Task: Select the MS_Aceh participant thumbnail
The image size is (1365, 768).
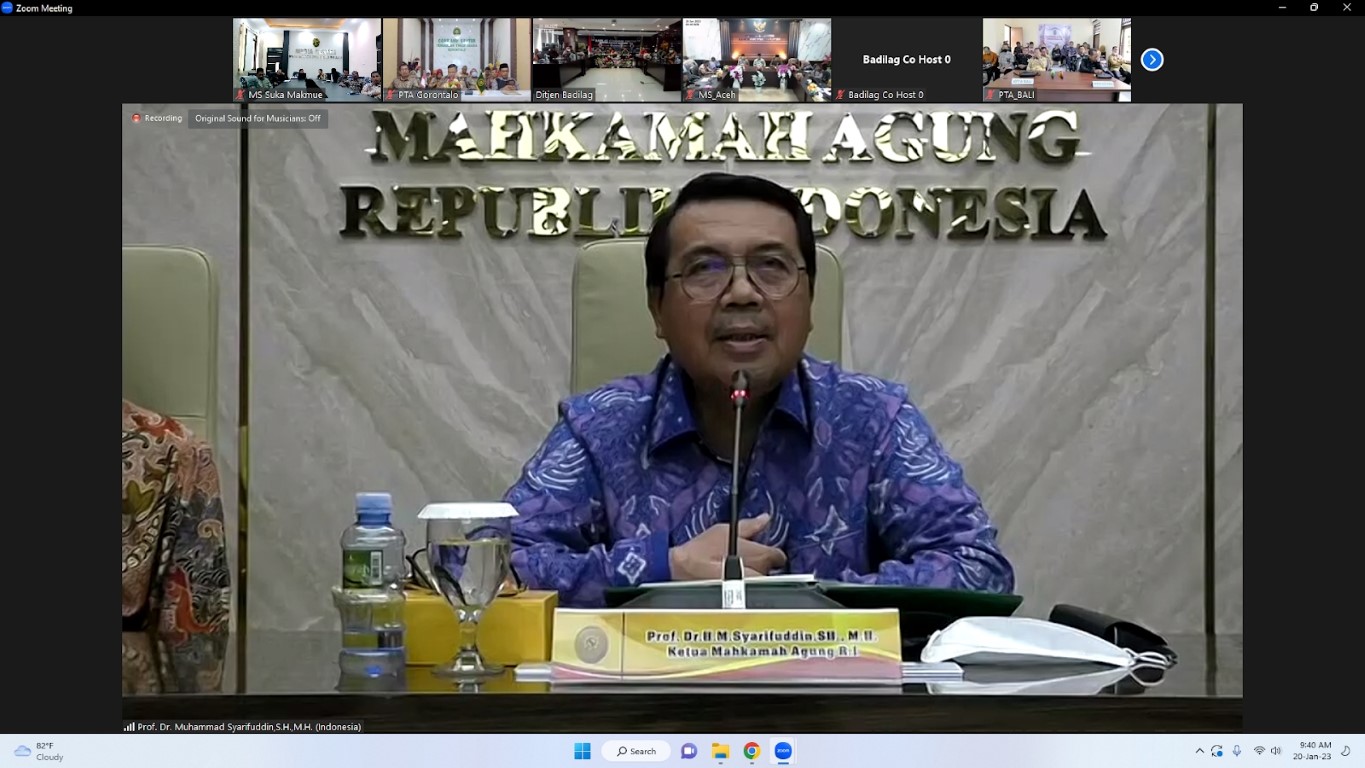Action: click(x=757, y=60)
